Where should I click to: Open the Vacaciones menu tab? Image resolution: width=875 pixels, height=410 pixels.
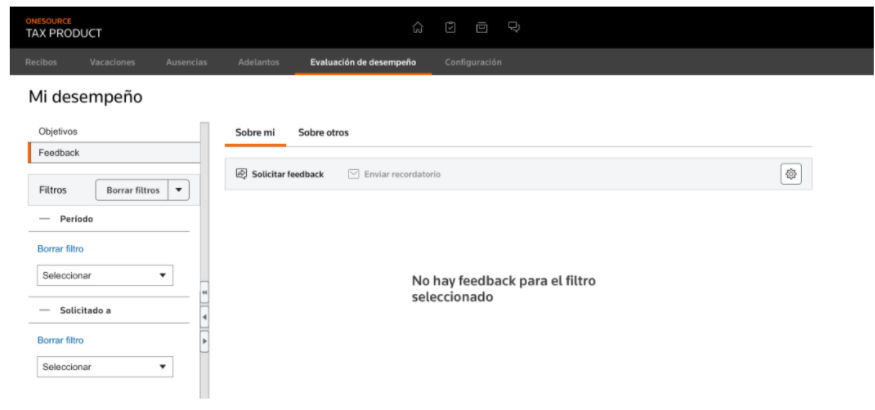tap(112, 62)
